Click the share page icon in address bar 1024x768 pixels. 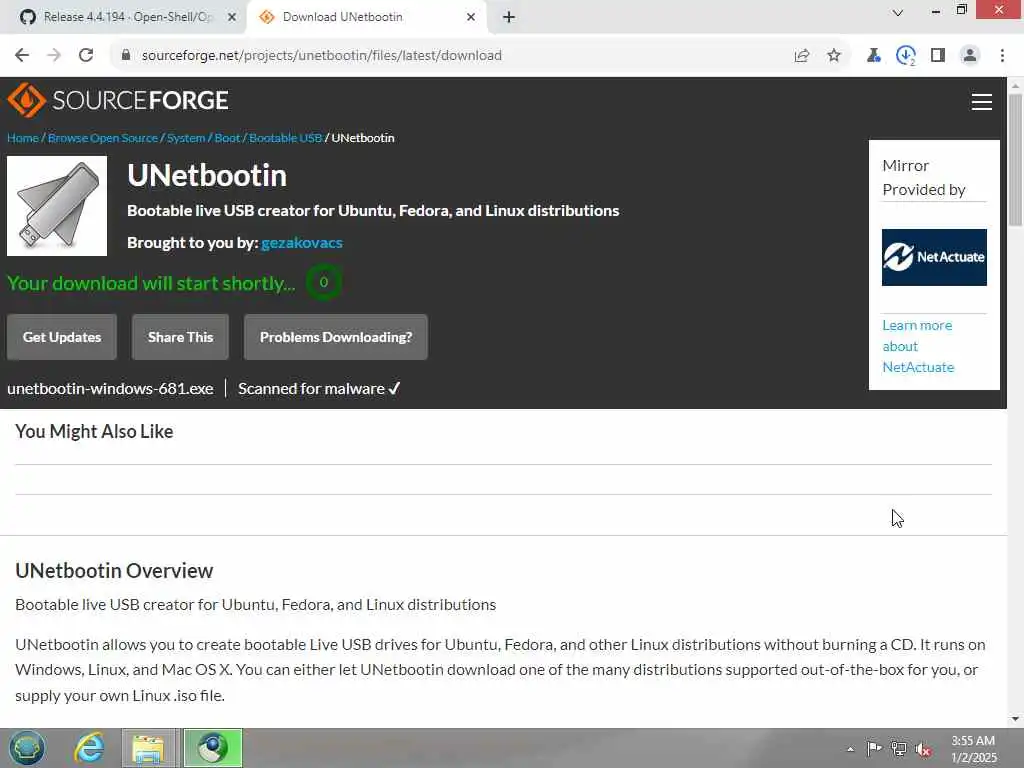coord(802,56)
